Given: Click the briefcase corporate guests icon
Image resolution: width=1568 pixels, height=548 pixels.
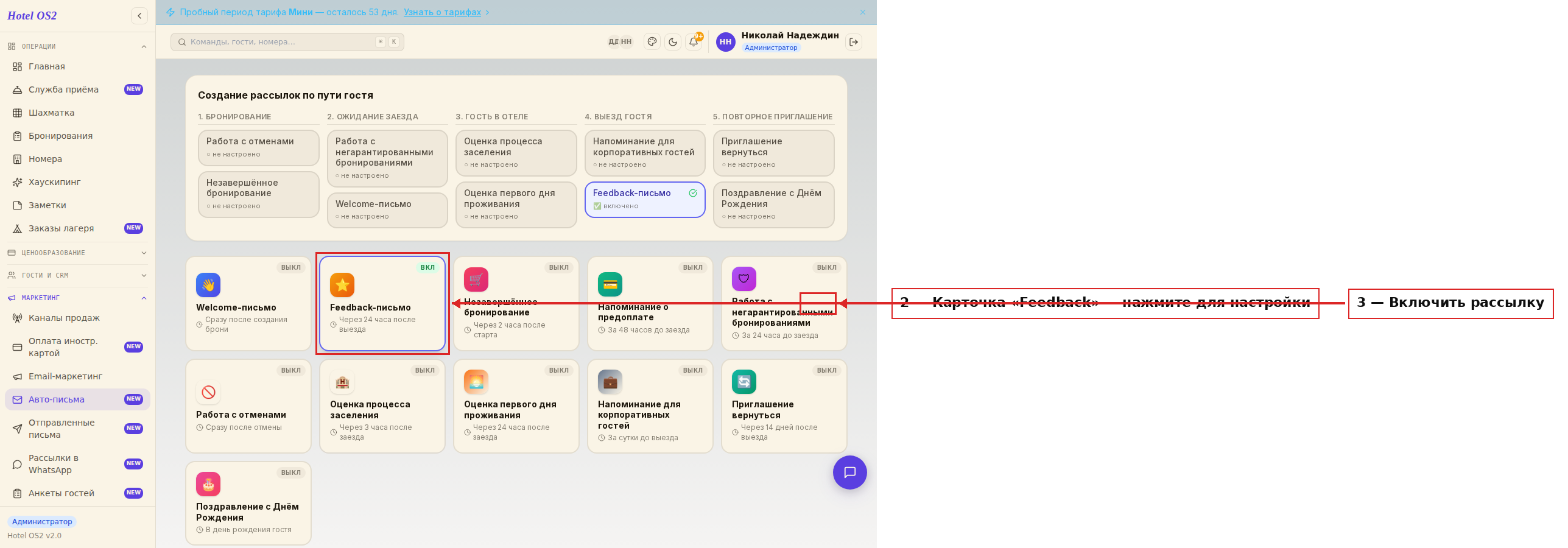Looking at the screenshot, I should click(x=610, y=382).
